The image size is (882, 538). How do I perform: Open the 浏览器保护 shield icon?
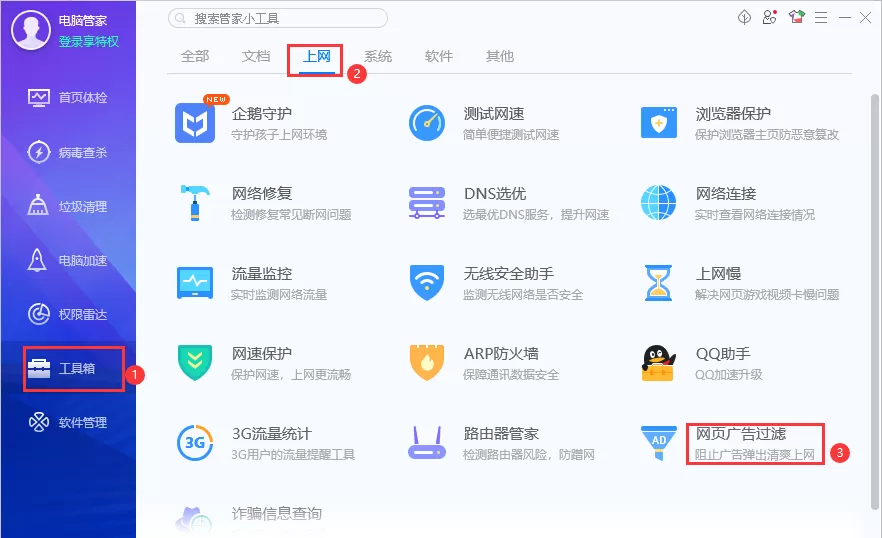[659, 123]
